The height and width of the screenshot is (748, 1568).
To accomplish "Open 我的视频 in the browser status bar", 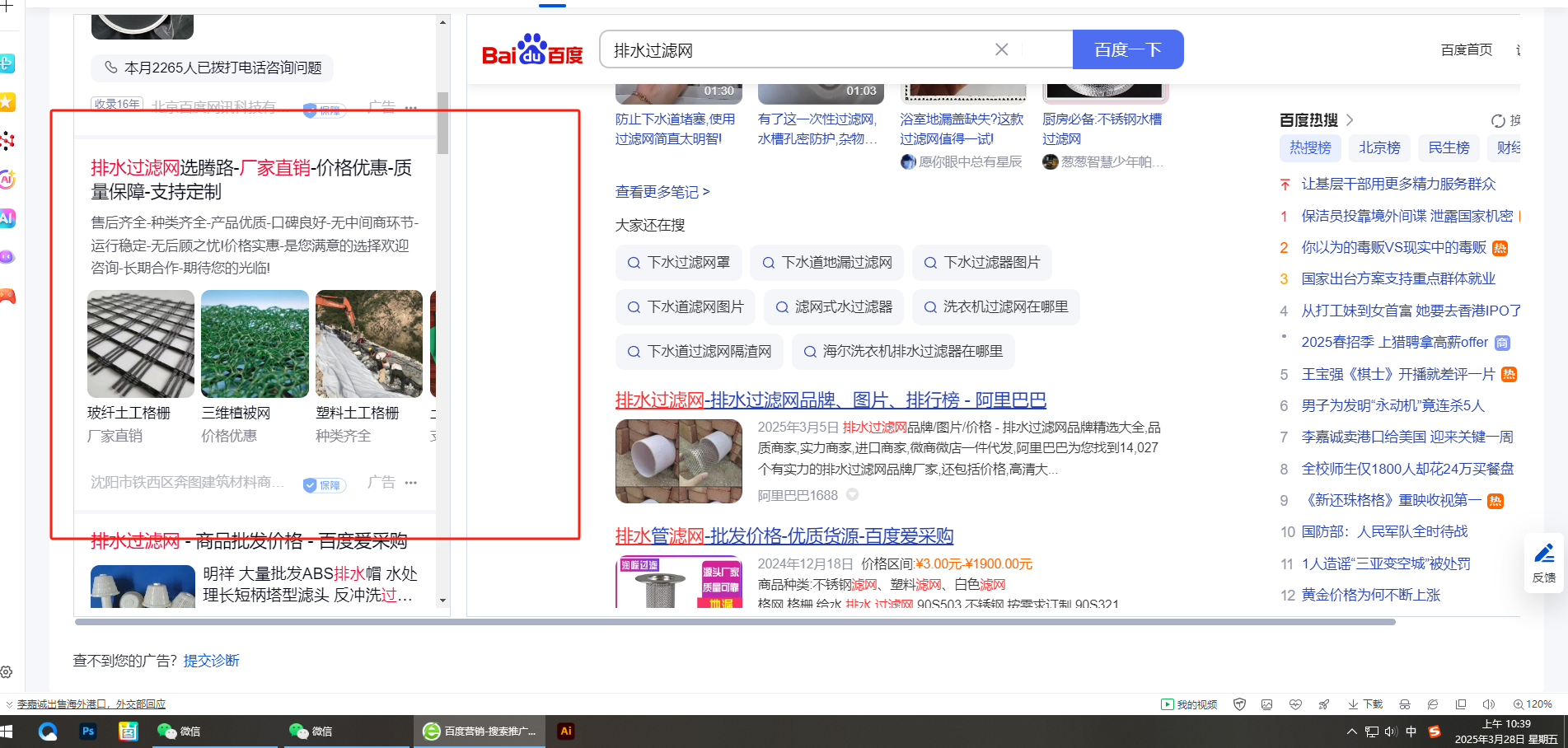I will click(1189, 704).
